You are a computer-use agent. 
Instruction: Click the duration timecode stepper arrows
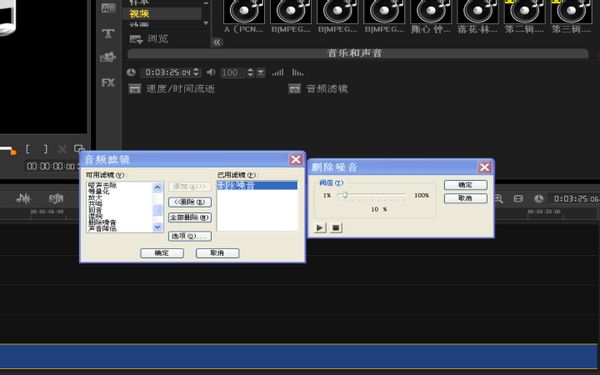click(x=196, y=72)
